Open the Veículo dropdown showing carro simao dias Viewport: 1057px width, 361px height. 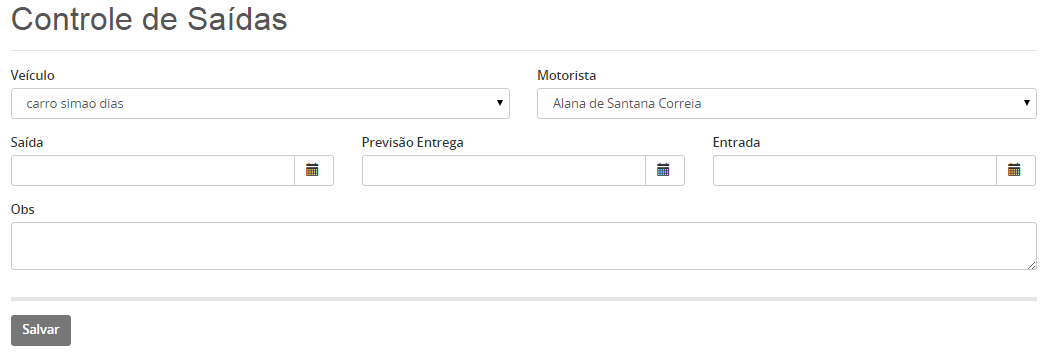point(260,104)
